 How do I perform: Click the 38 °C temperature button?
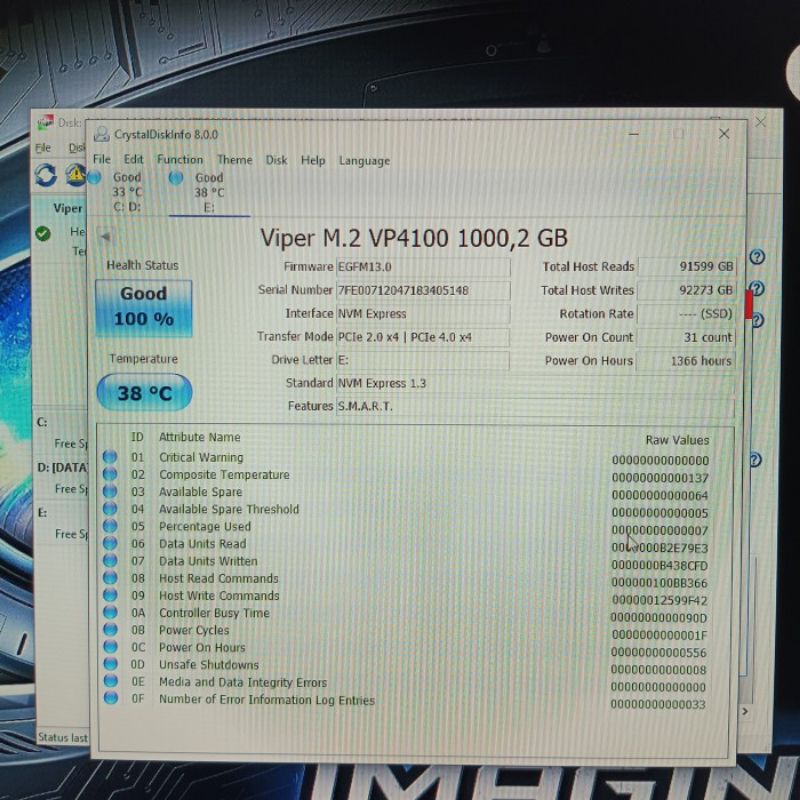(x=144, y=393)
